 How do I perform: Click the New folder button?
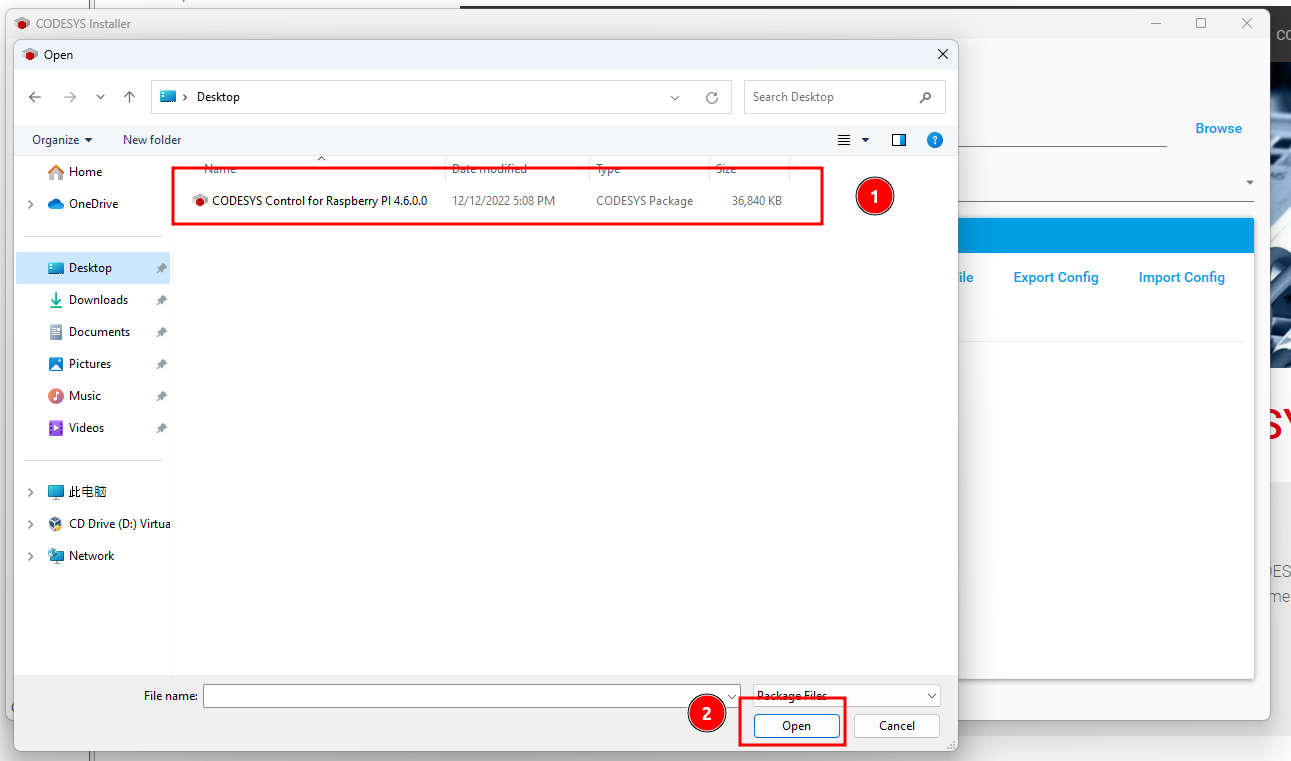152,140
